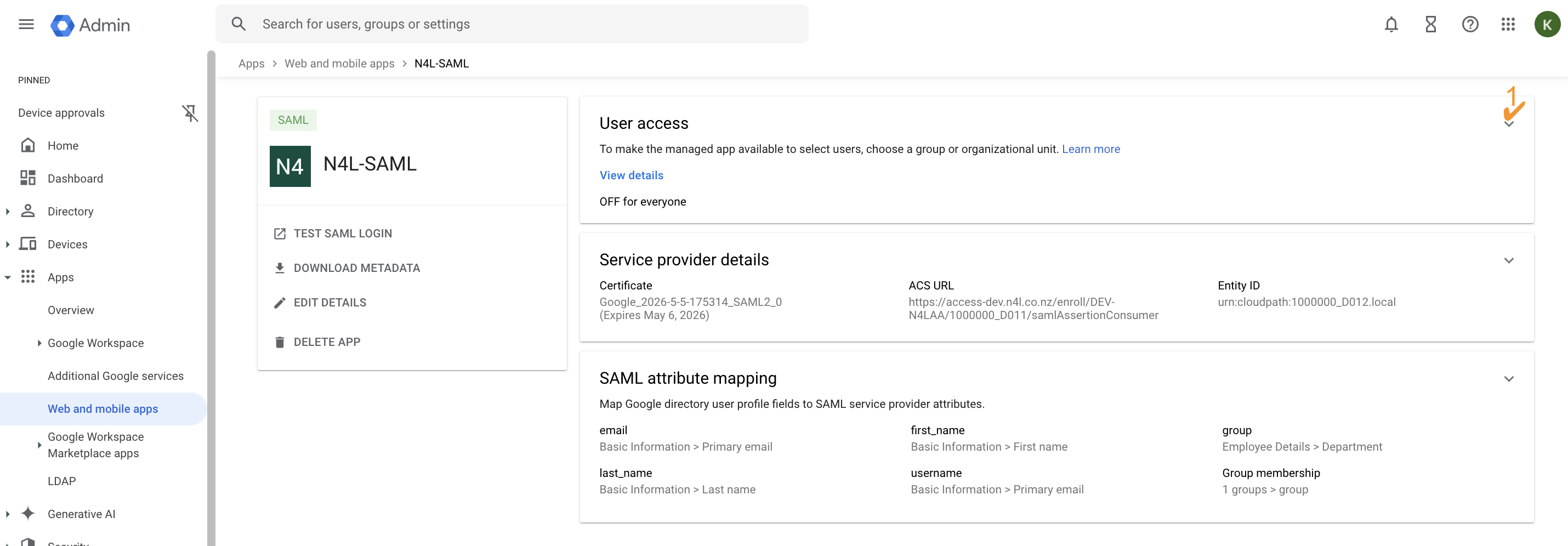Select Overview under Apps
The height and width of the screenshot is (546, 1568).
point(71,310)
